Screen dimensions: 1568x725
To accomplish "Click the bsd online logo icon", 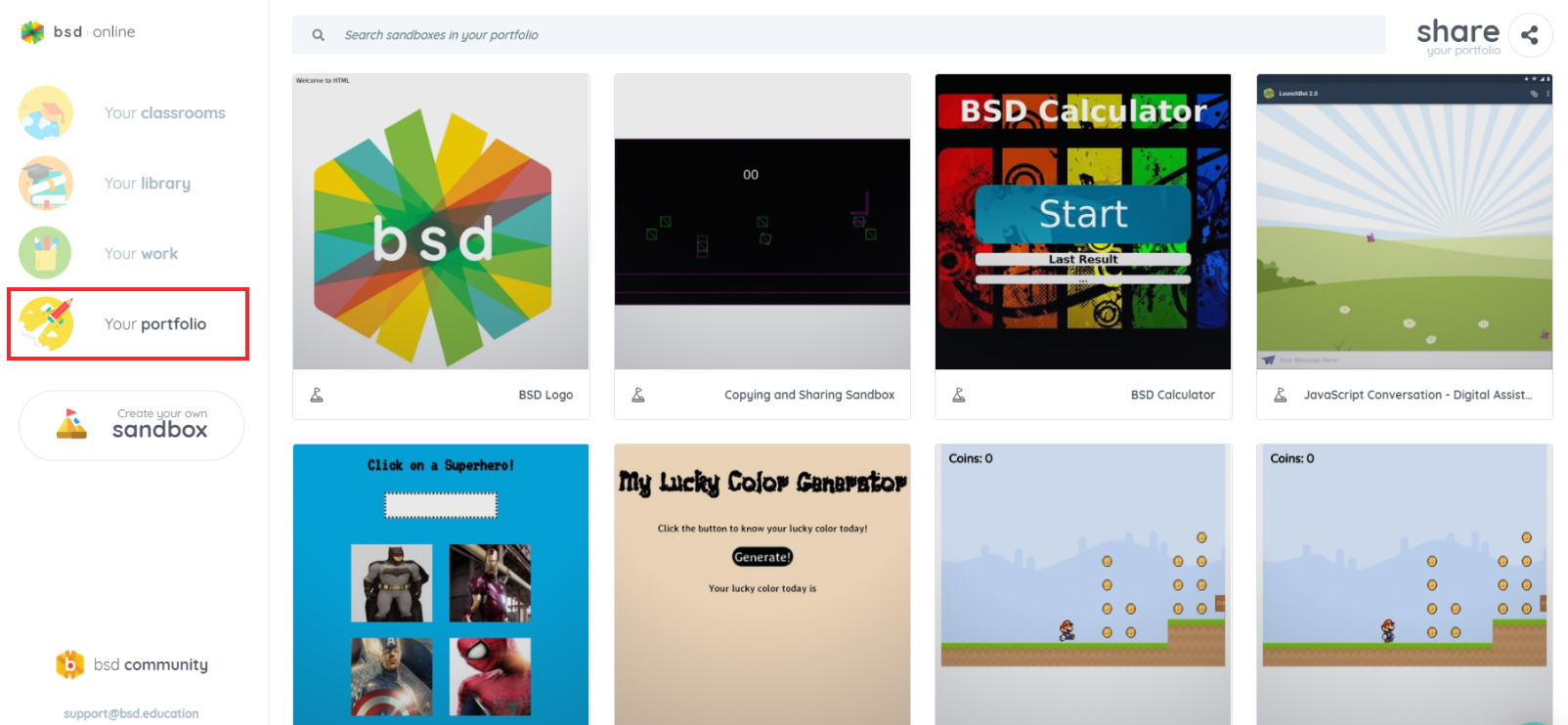I will [32, 32].
